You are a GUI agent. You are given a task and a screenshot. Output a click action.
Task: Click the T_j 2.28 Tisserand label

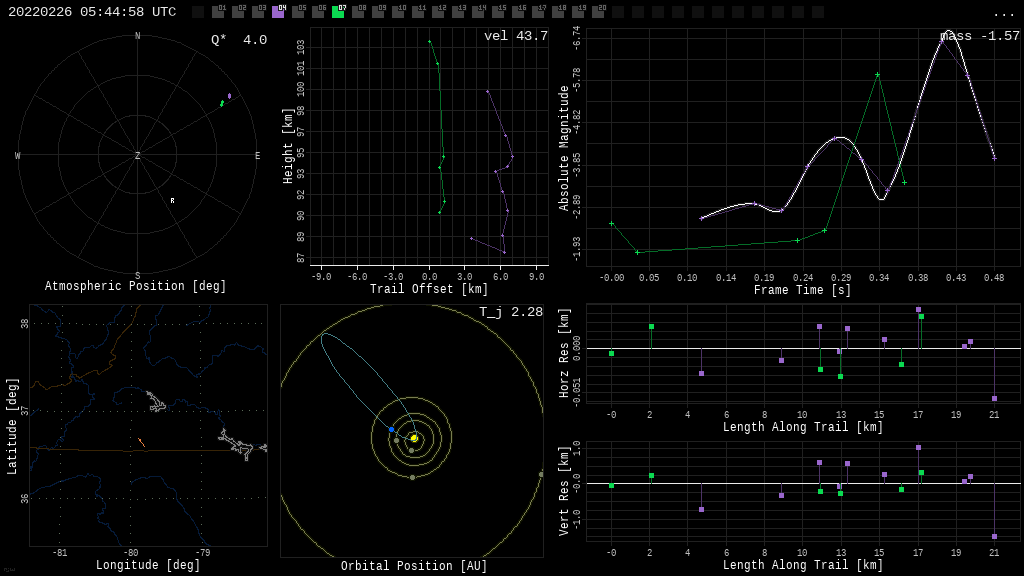(x=510, y=312)
